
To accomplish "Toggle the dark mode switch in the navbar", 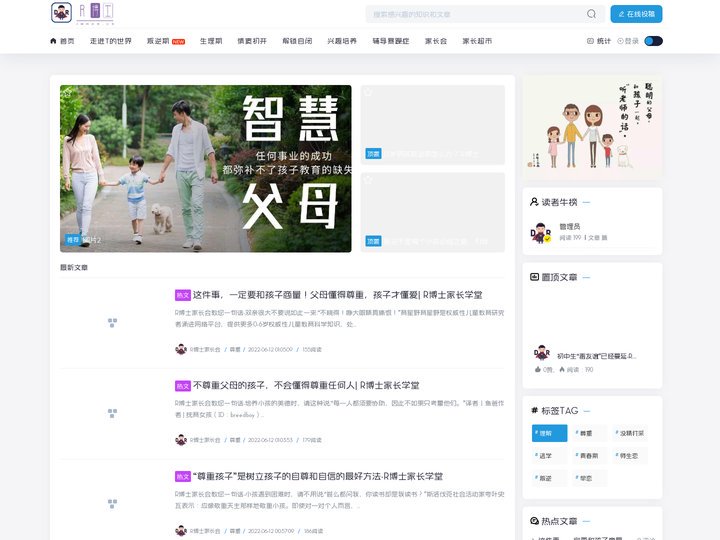I will pos(653,41).
